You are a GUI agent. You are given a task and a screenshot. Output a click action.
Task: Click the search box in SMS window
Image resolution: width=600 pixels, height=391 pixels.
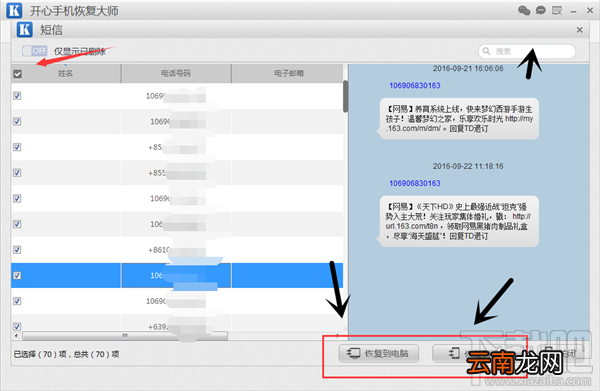(527, 51)
